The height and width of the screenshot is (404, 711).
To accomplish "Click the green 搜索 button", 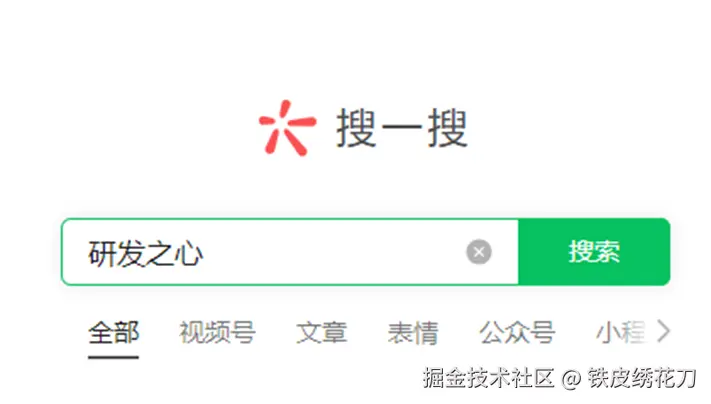I will 594,252.
